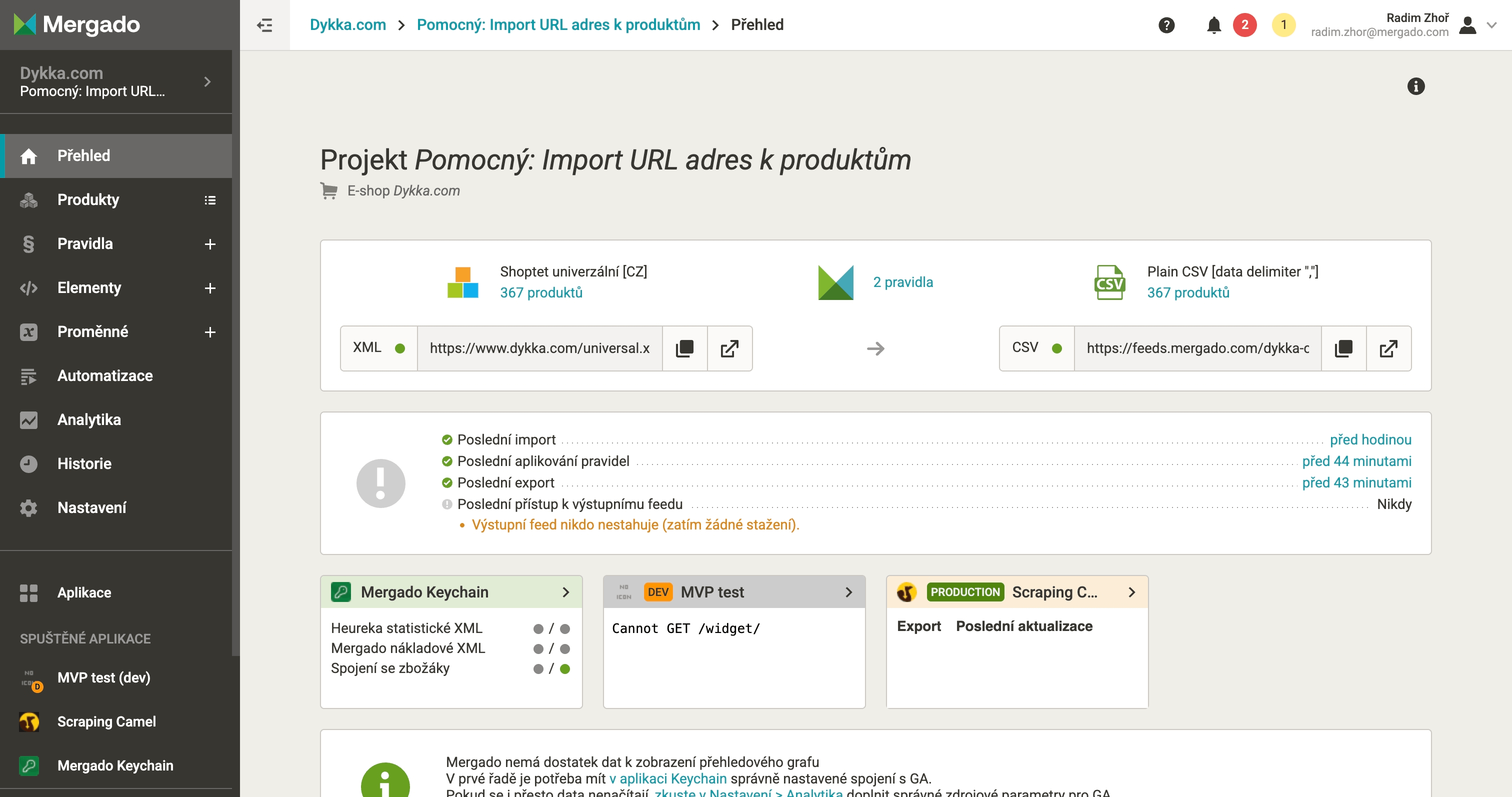
Task: Open Historie in the sidebar menu
Action: [x=84, y=463]
